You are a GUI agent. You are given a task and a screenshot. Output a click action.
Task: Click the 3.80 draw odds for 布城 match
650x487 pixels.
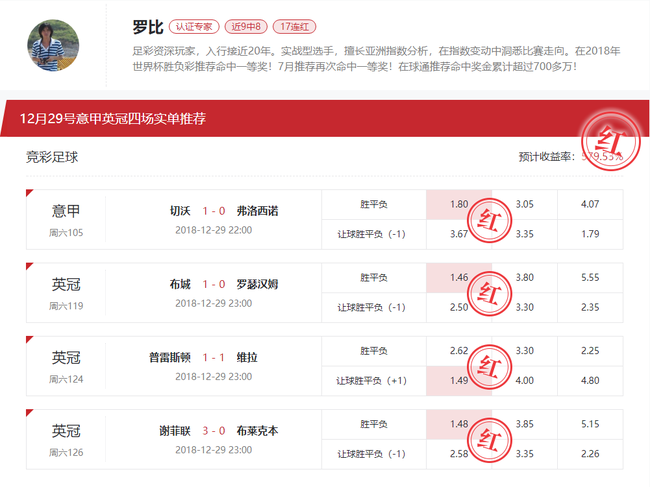coord(524,278)
